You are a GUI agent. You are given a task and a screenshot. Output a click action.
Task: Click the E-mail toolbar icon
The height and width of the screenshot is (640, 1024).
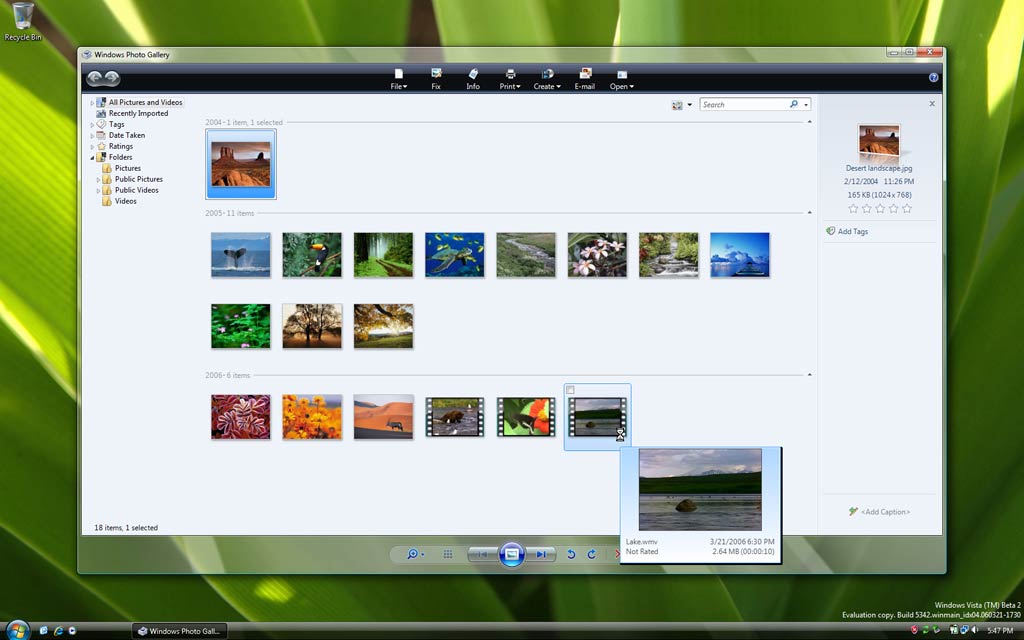point(585,79)
